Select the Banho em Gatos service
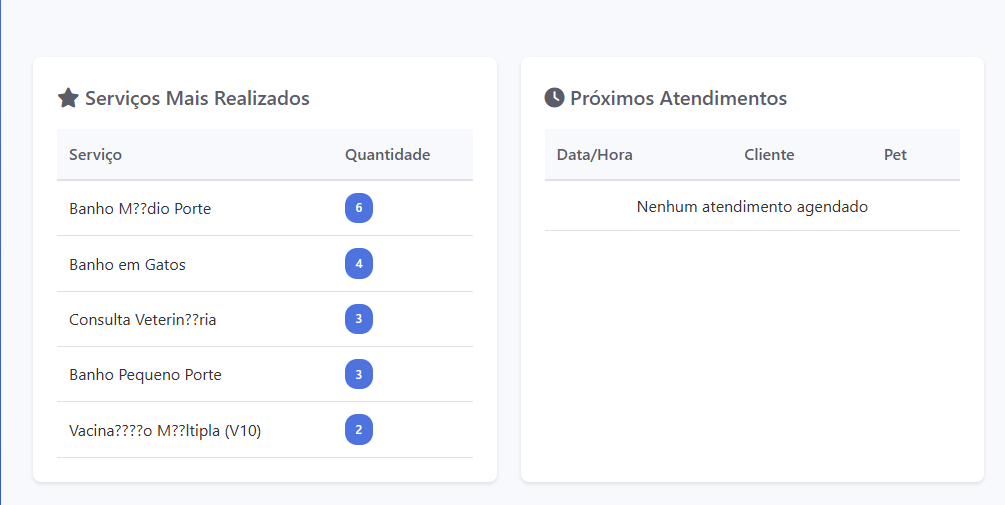Viewport: 1005px width, 505px height. tap(128, 265)
